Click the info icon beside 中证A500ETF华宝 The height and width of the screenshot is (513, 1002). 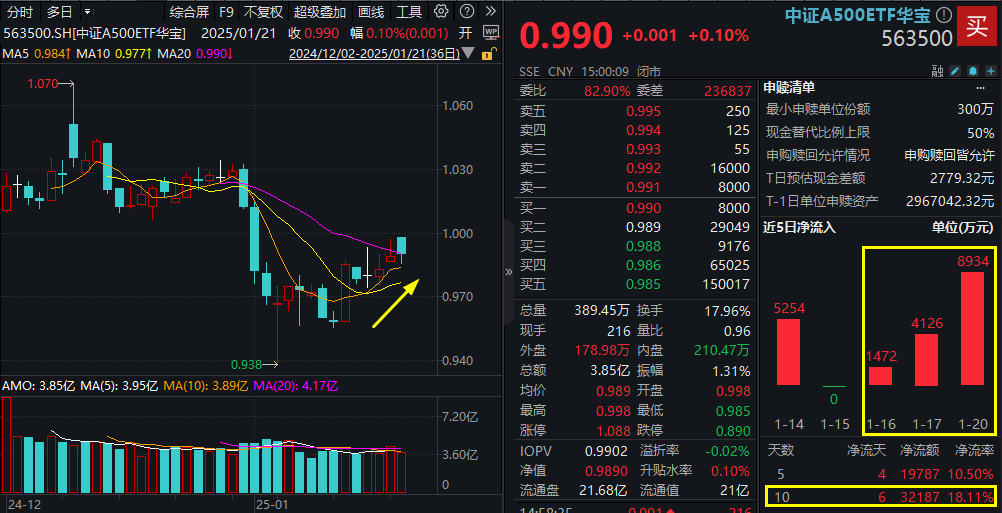coord(944,14)
